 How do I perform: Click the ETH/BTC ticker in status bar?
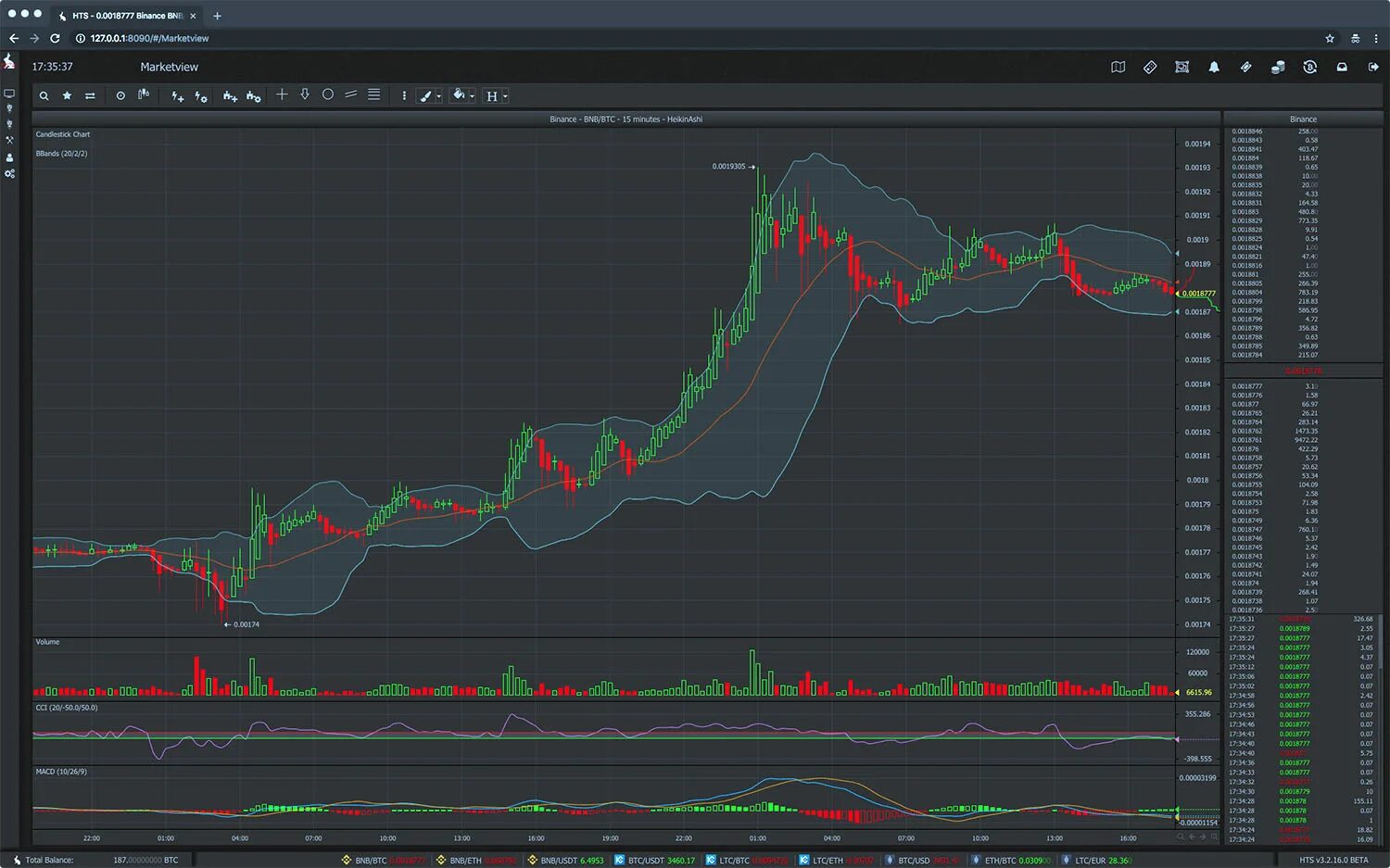click(x=1010, y=861)
